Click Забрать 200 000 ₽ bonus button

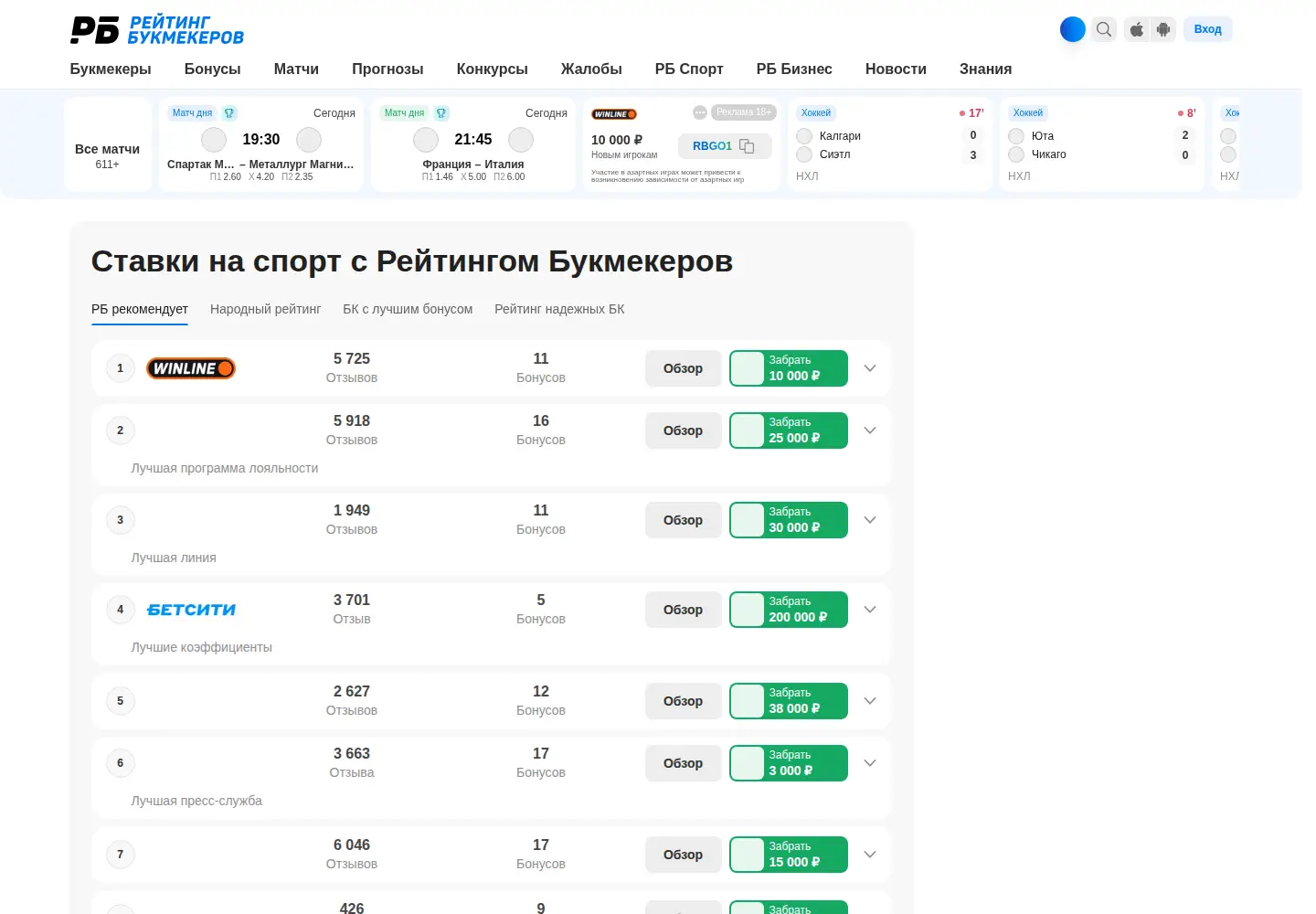tap(789, 610)
